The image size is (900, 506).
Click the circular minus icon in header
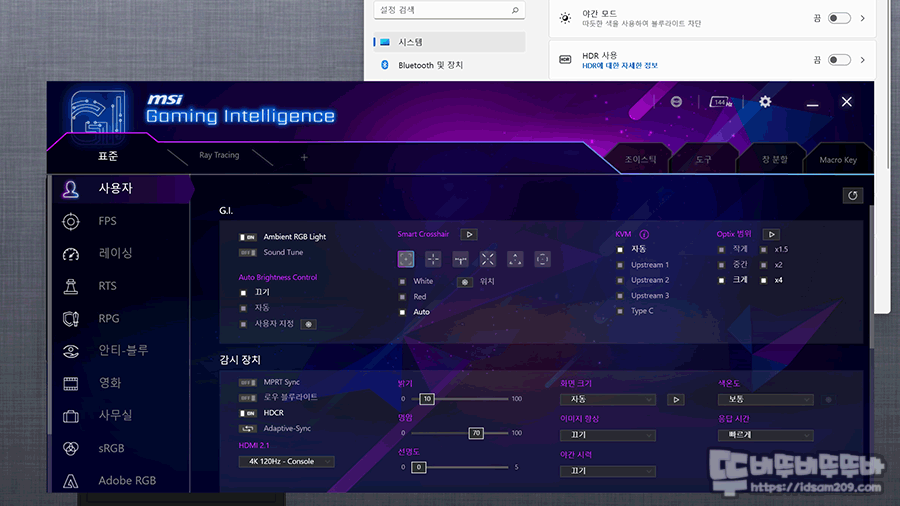point(676,102)
